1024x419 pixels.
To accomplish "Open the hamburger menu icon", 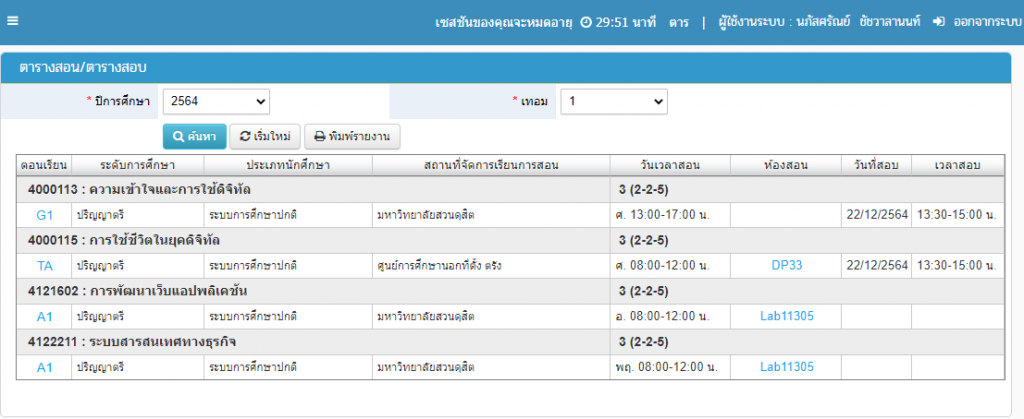I will pos(12,22).
